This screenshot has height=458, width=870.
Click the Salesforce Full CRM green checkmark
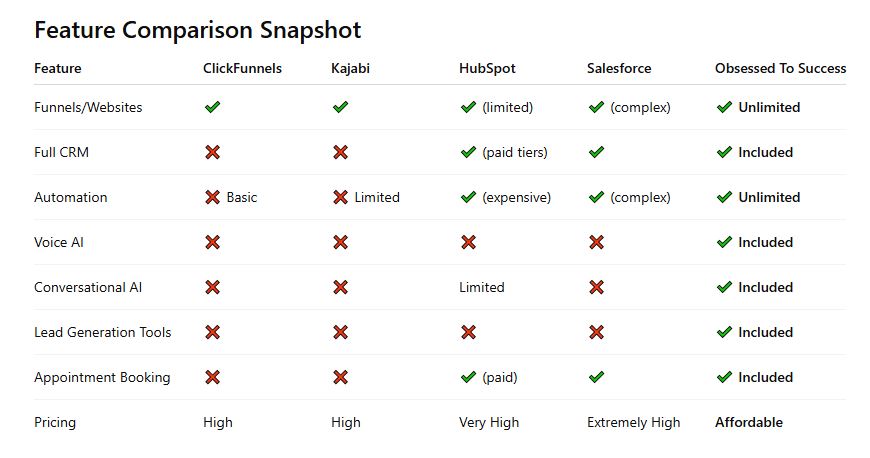[x=596, y=152]
